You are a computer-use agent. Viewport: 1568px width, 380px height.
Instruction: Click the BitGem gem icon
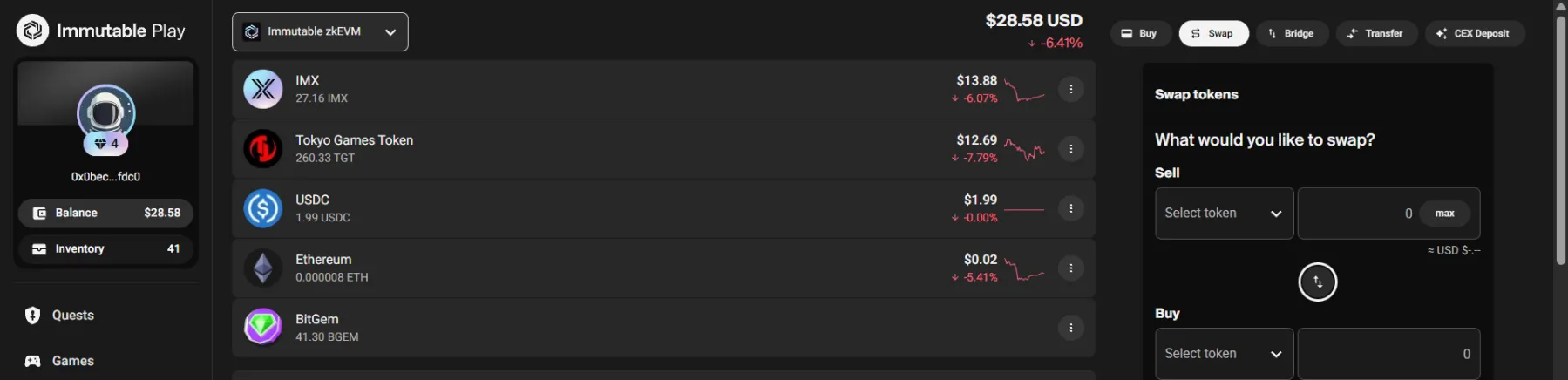(x=262, y=328)
